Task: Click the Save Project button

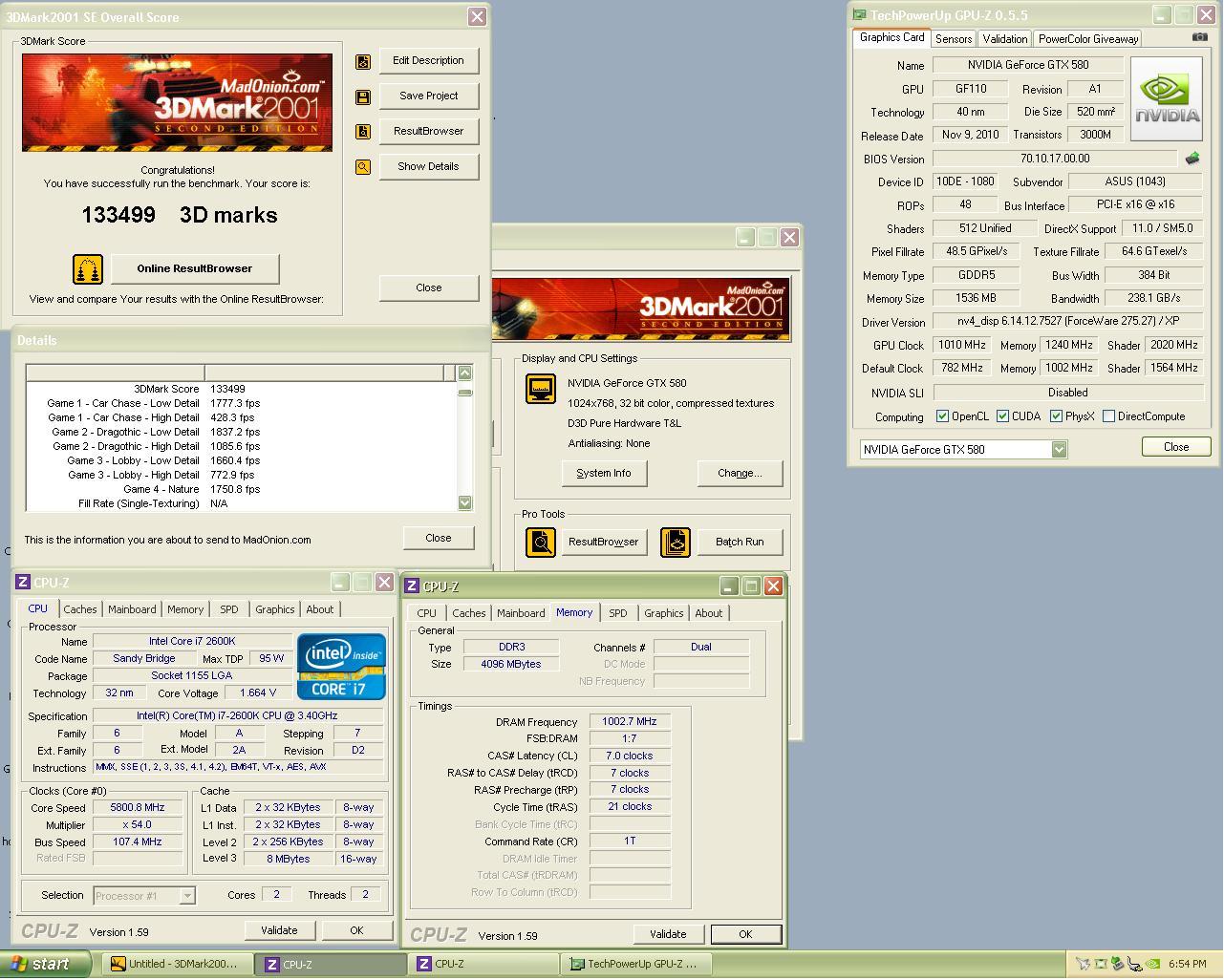Action: [429, 96]
